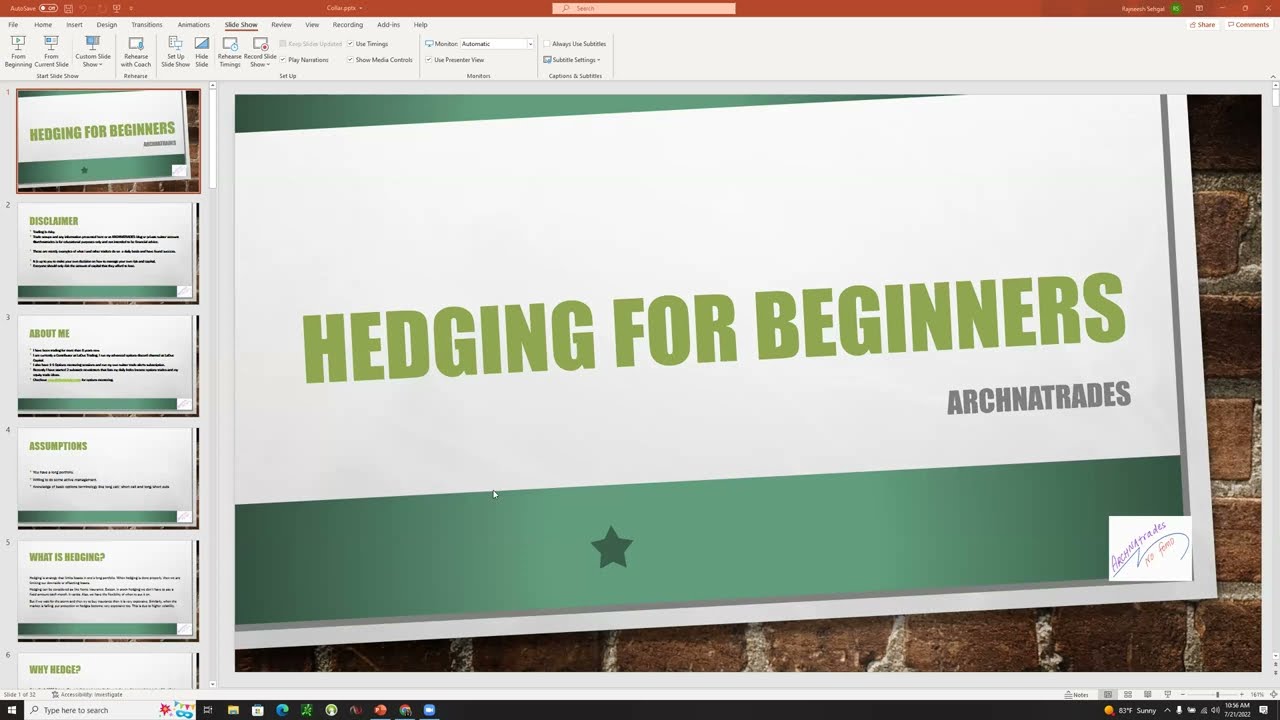Select the Disclaimer slide thumbnail
The width and height of the screenshot is (1280, 720).
[108, 253]
